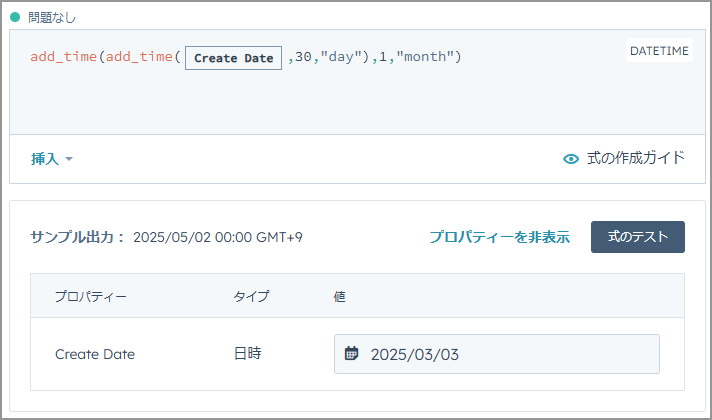Click the "month" argument in the formula
Viewport: 712px width, 420px height.
425,57
